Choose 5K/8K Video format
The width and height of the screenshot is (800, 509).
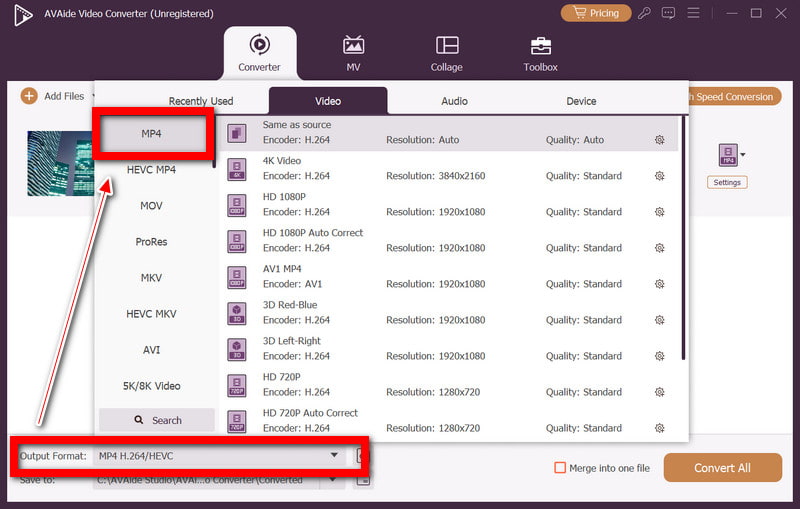[151, 386]
